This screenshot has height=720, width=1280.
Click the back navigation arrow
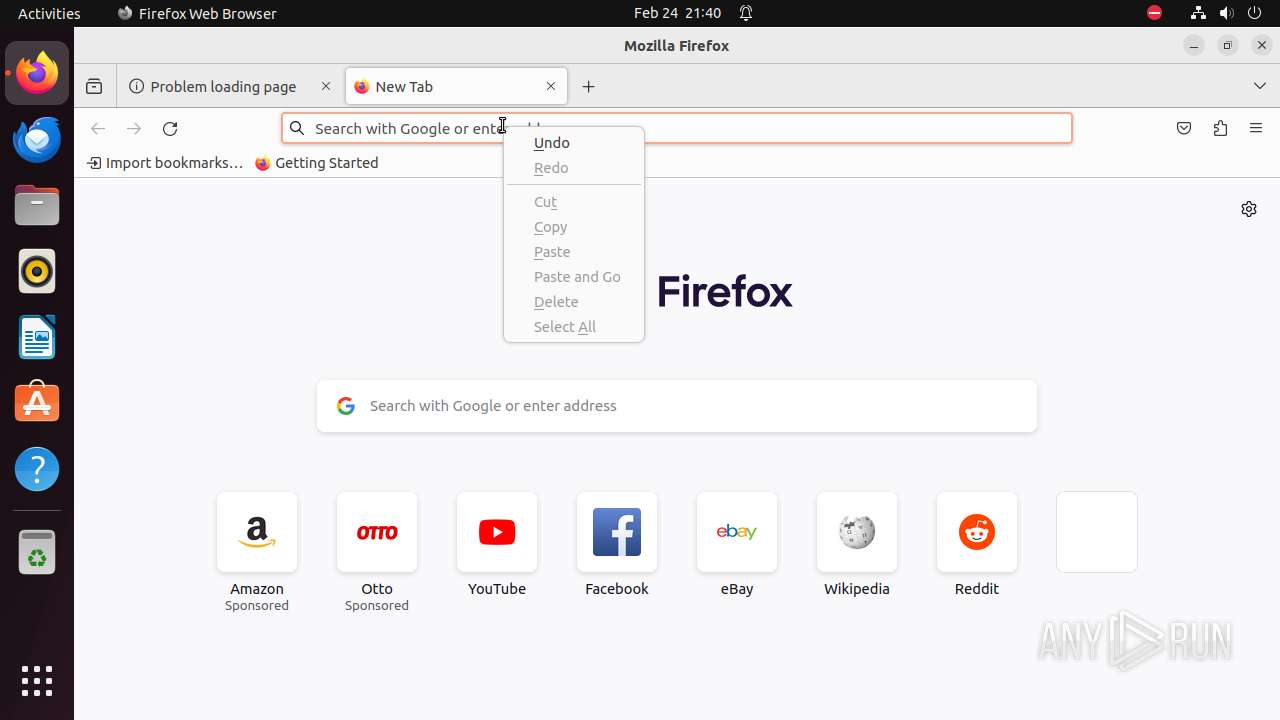[98, 128]
